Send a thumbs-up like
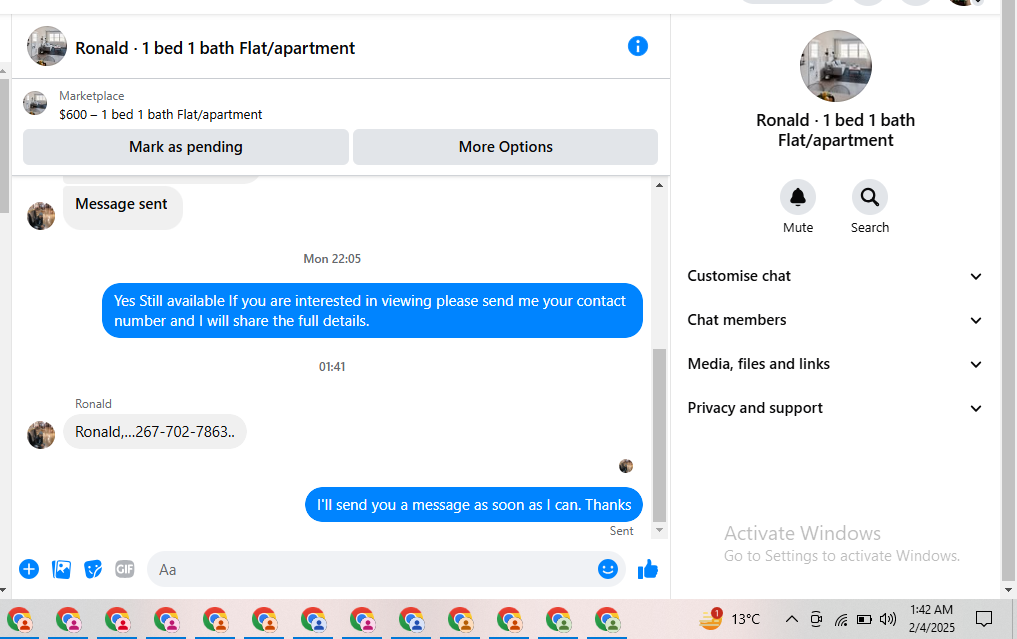The image size is (1017, 639). coord(647,569)
